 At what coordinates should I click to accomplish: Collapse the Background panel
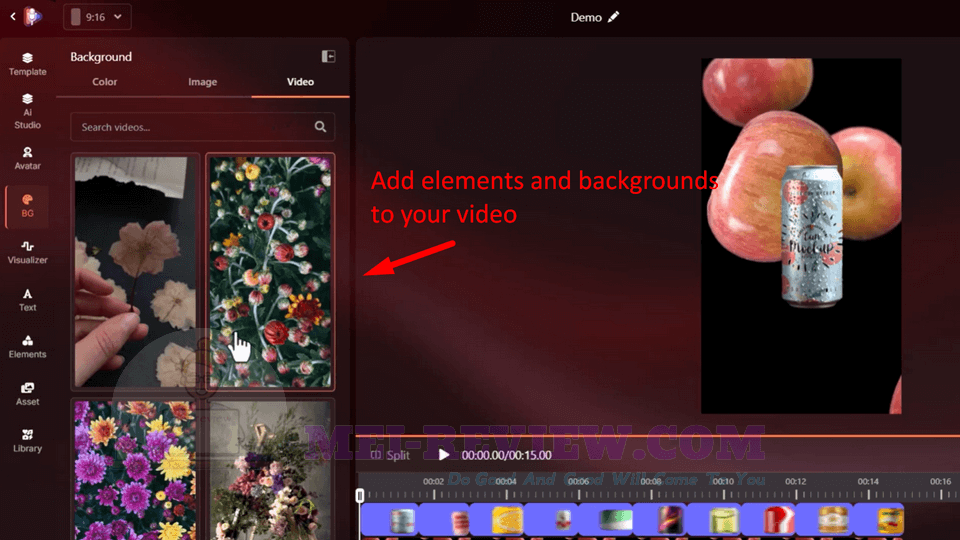pyautogui.click(x=328, y=56)
